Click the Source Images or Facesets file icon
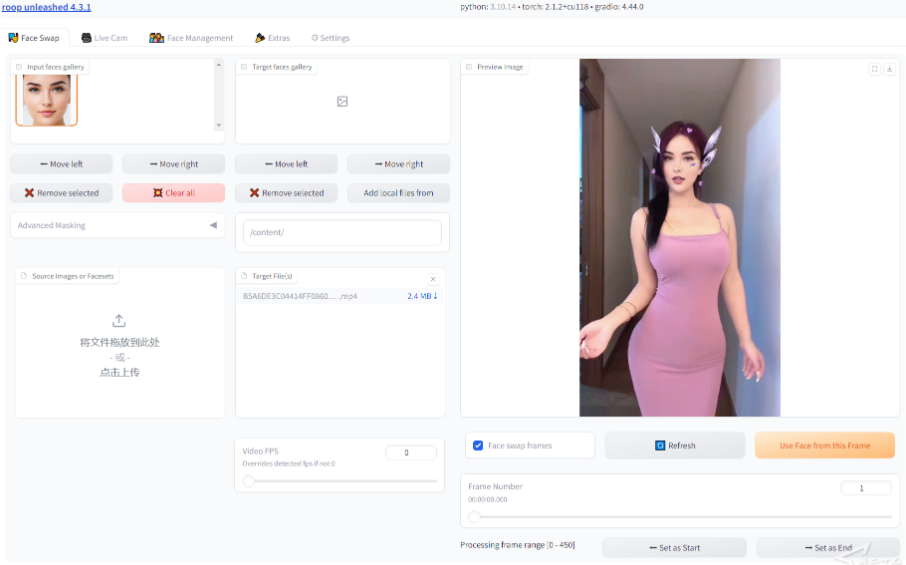 (24, 276)
